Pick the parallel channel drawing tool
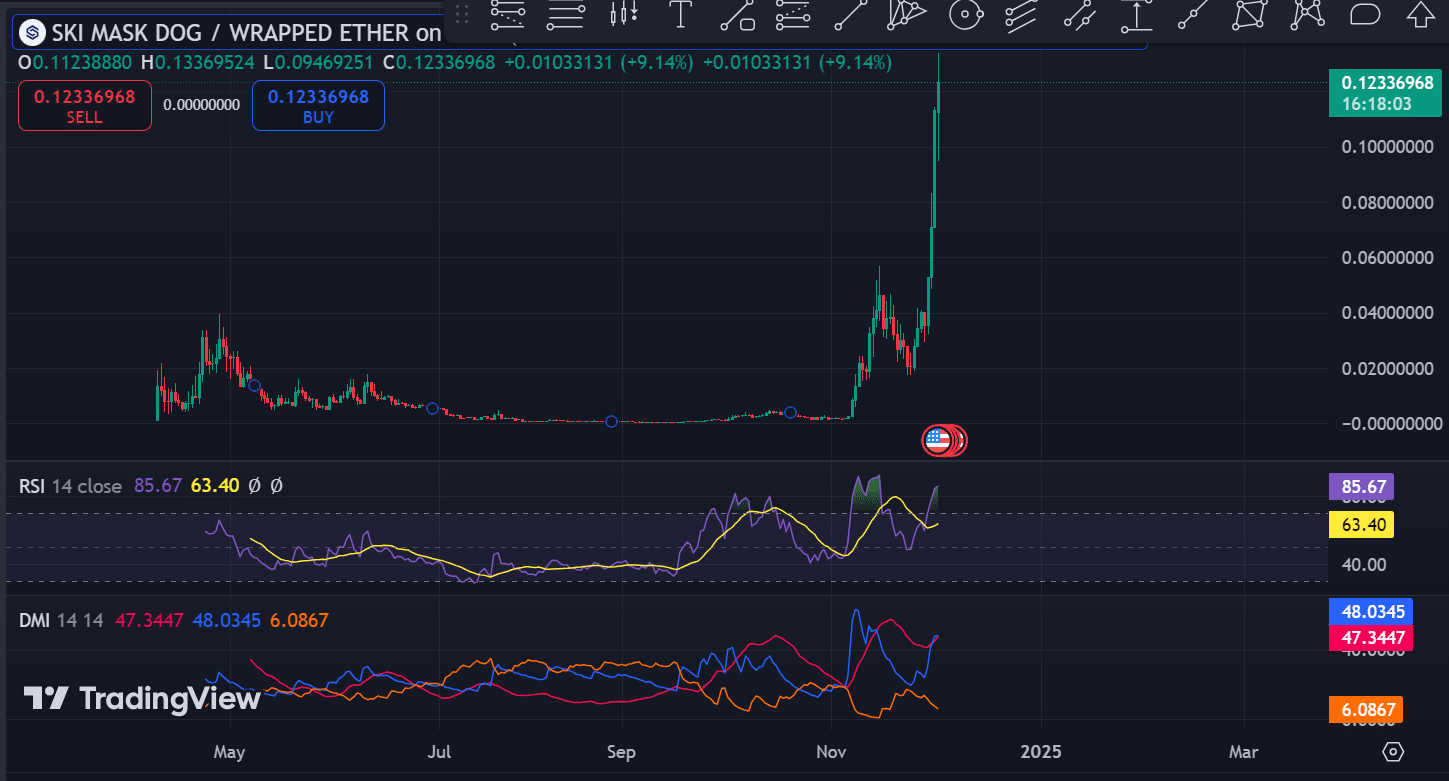This screenshot has width=1449, height=781. 1021,14
